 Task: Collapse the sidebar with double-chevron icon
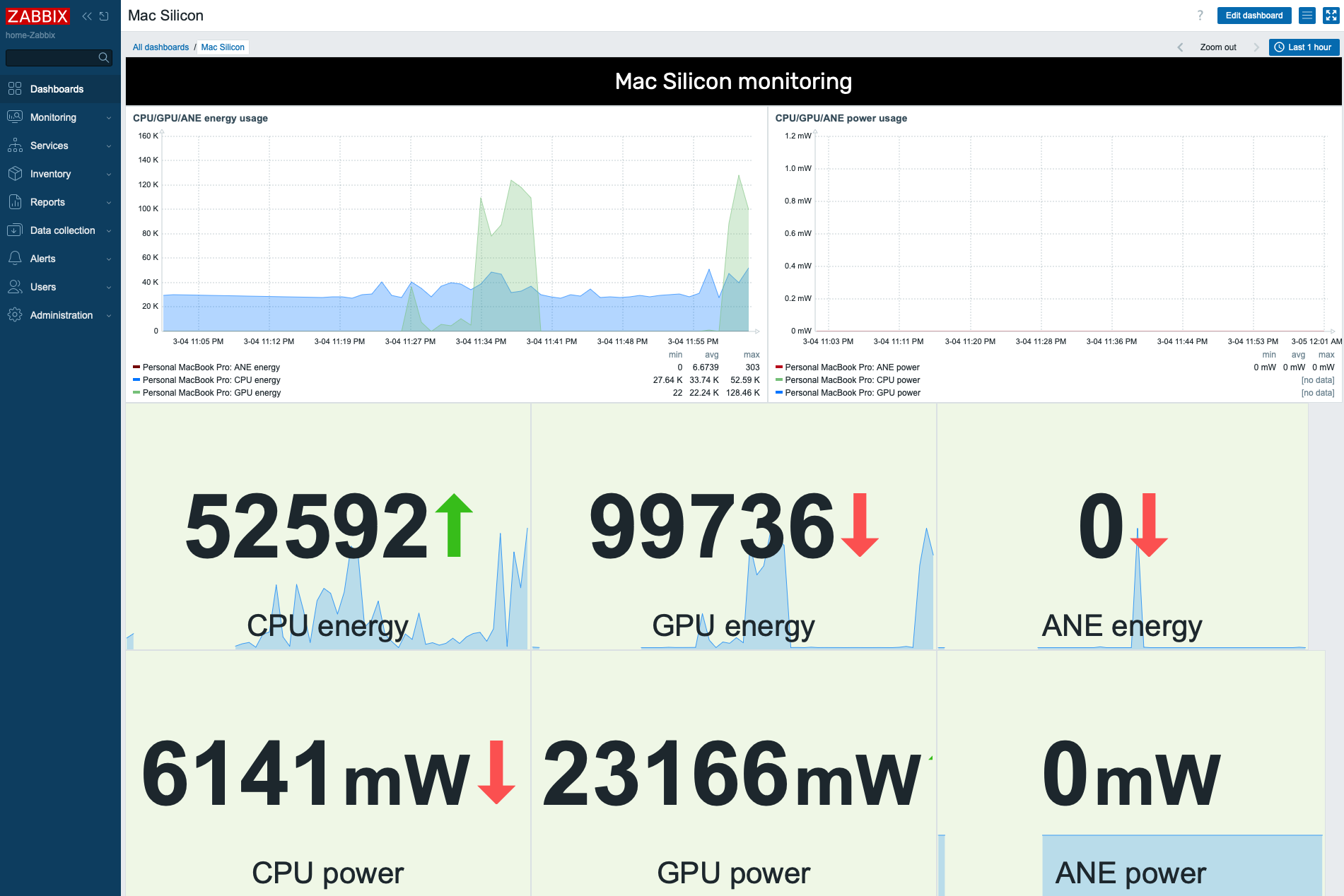click(87, 16)
